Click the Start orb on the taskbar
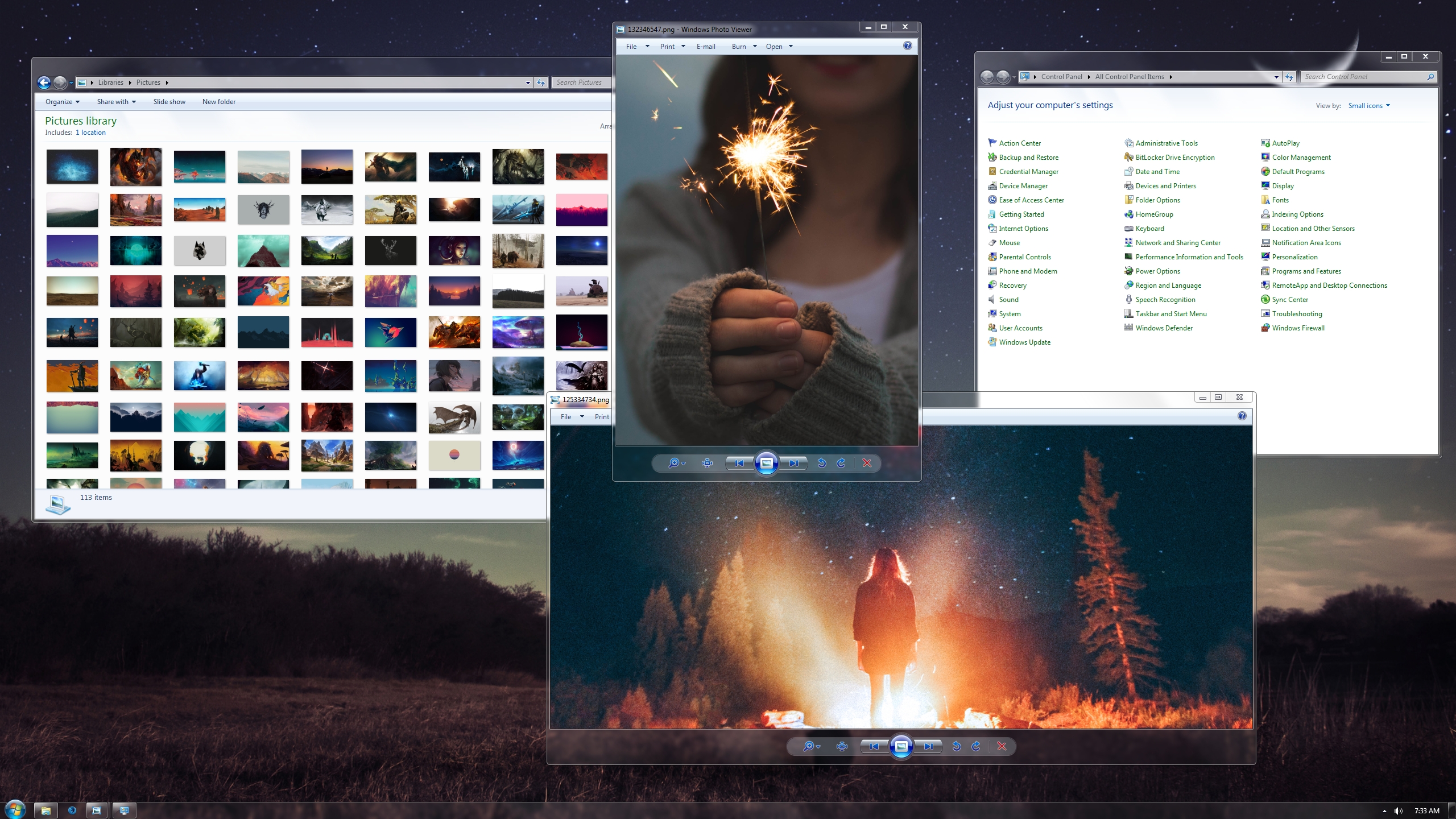 [15, 810]
